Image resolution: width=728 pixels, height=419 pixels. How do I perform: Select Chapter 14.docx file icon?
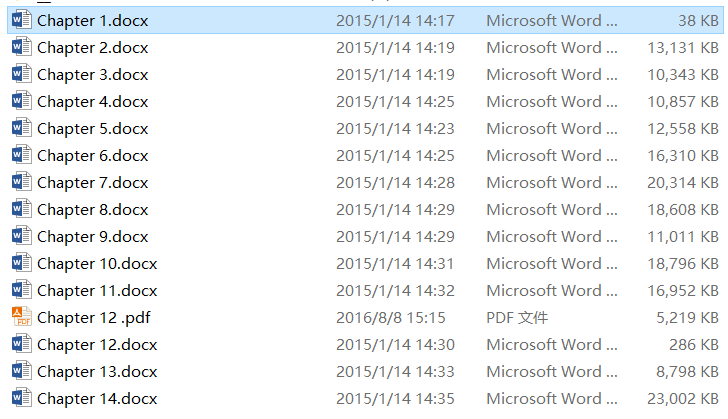[x=22, y=398]
